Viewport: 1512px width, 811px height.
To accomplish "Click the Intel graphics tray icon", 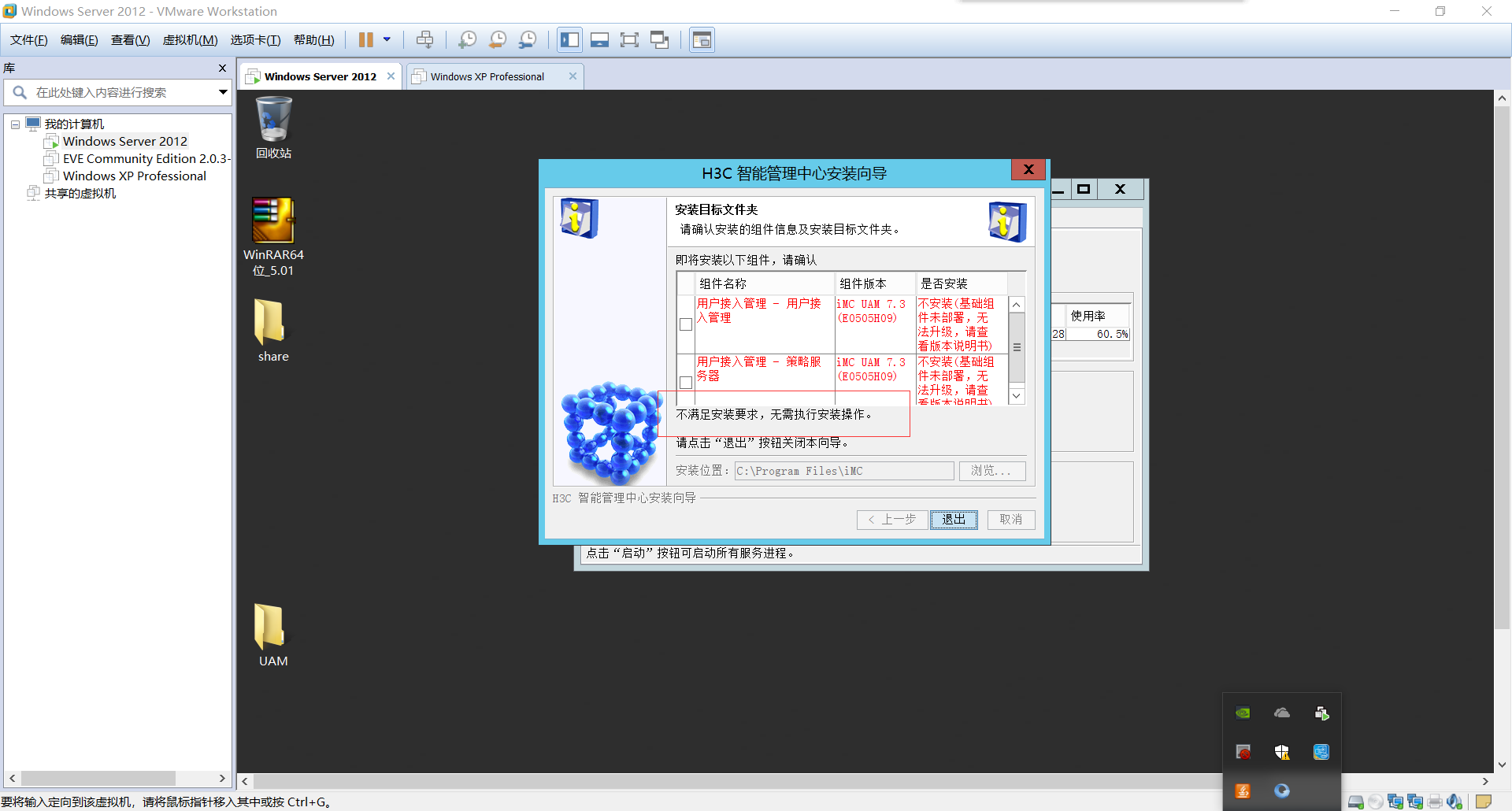I will [1321, 752].
